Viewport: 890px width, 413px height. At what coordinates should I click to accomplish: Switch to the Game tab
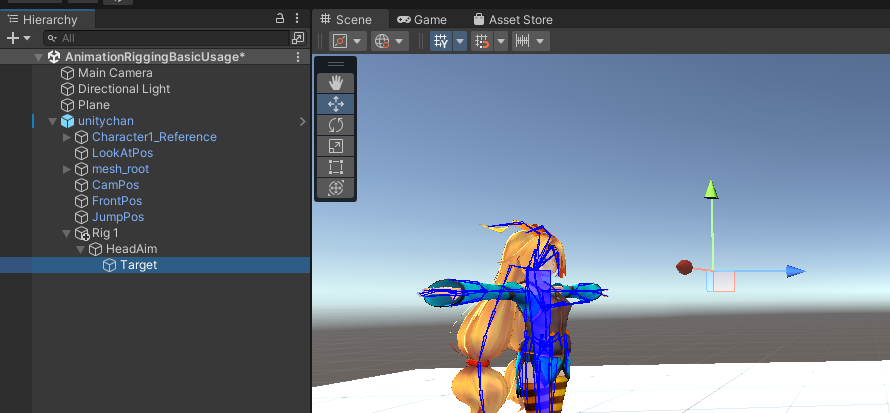point(422,19)
